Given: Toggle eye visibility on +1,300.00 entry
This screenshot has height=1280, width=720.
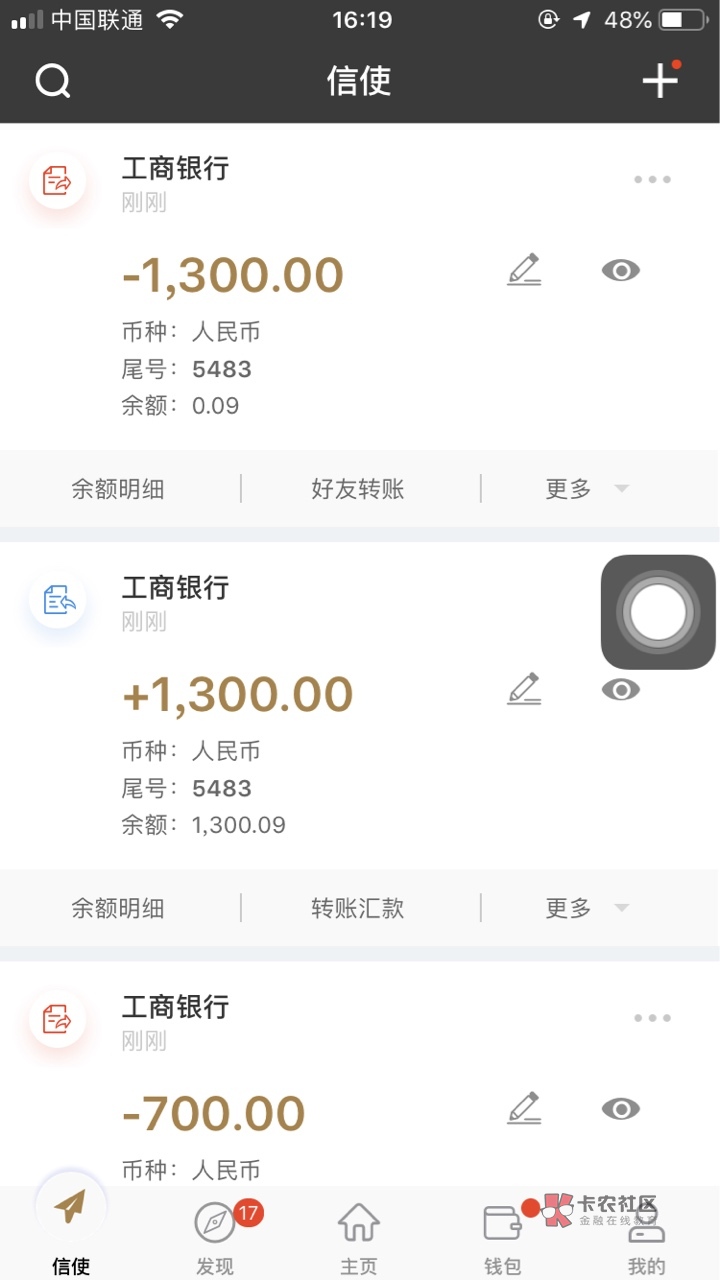Looking at the screenshot, I should pos(620,689).
